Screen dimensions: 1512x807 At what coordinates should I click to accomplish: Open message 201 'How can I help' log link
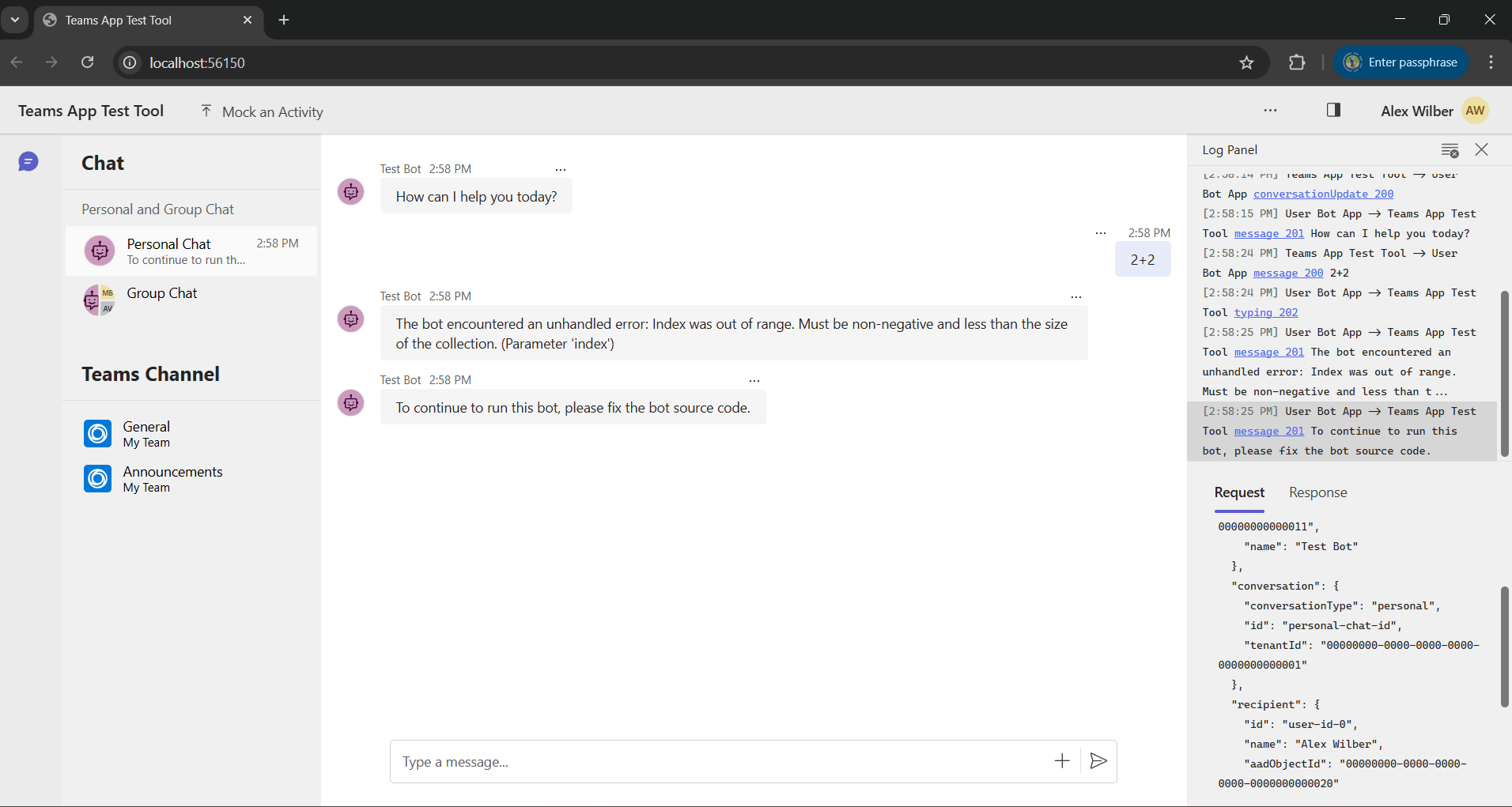point(1268,234)
